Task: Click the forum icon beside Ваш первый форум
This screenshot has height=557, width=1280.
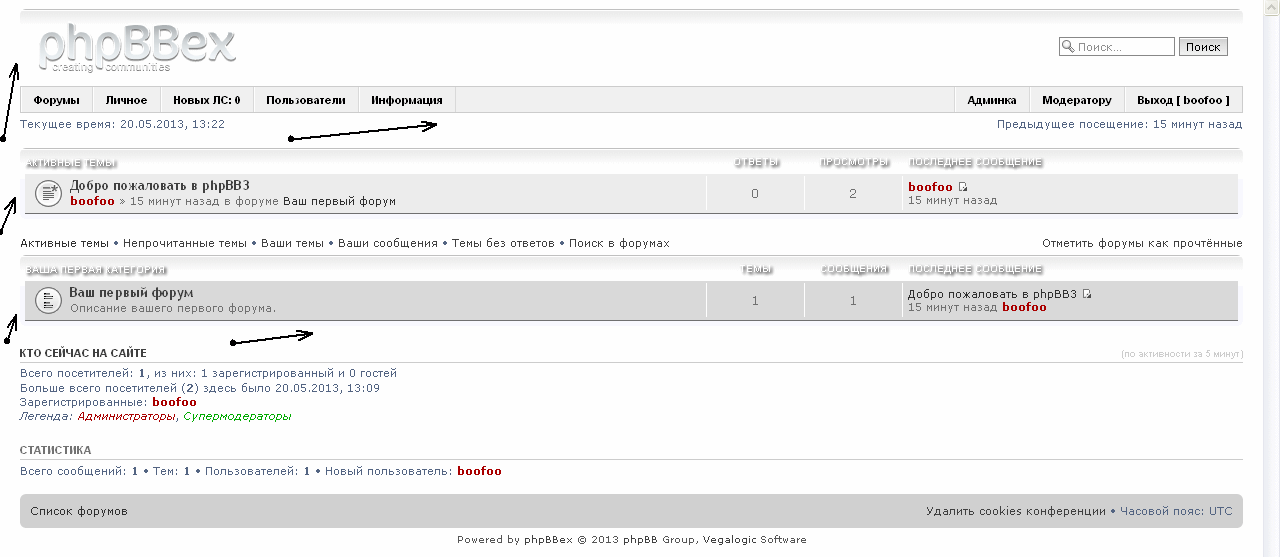Action: (x=48, y=299)
